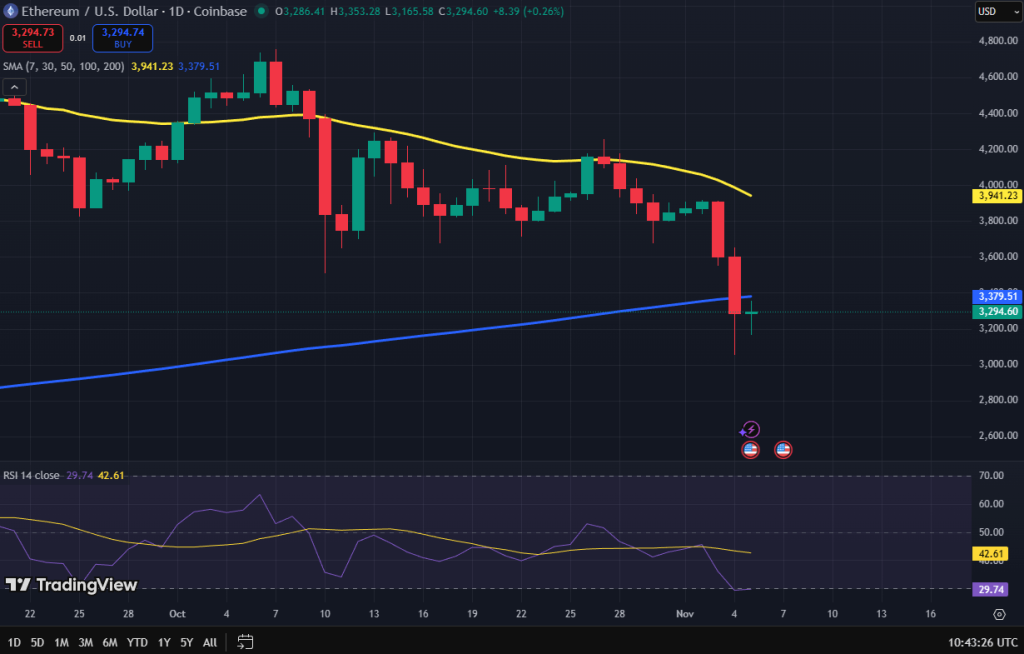This screenshot has width=1024, height=654.
Task: Click the RSI 14 close label
Action: pos(30,477)
